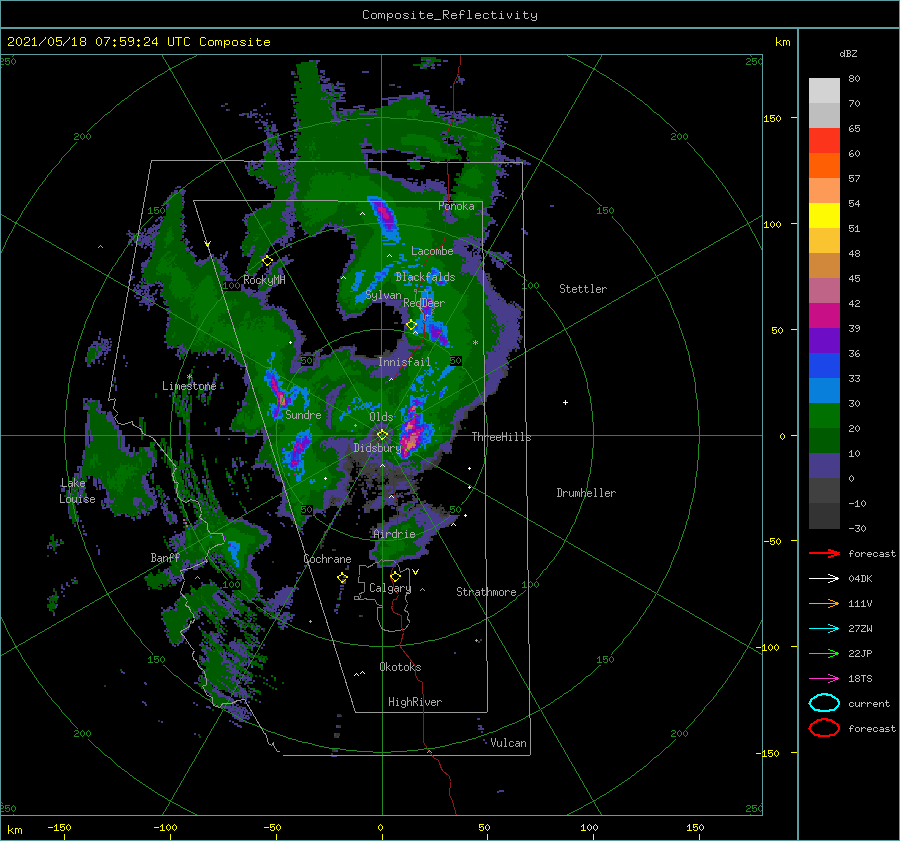Click the yellow diamond marker near Cochrane

tap(342, 577)
